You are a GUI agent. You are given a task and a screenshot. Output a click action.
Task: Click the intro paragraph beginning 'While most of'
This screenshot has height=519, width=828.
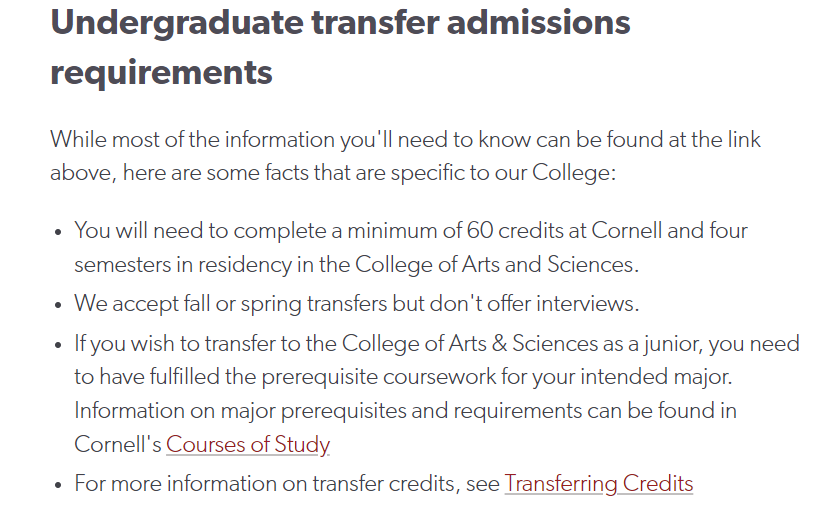pyautogui.click(x=405, y=156)
